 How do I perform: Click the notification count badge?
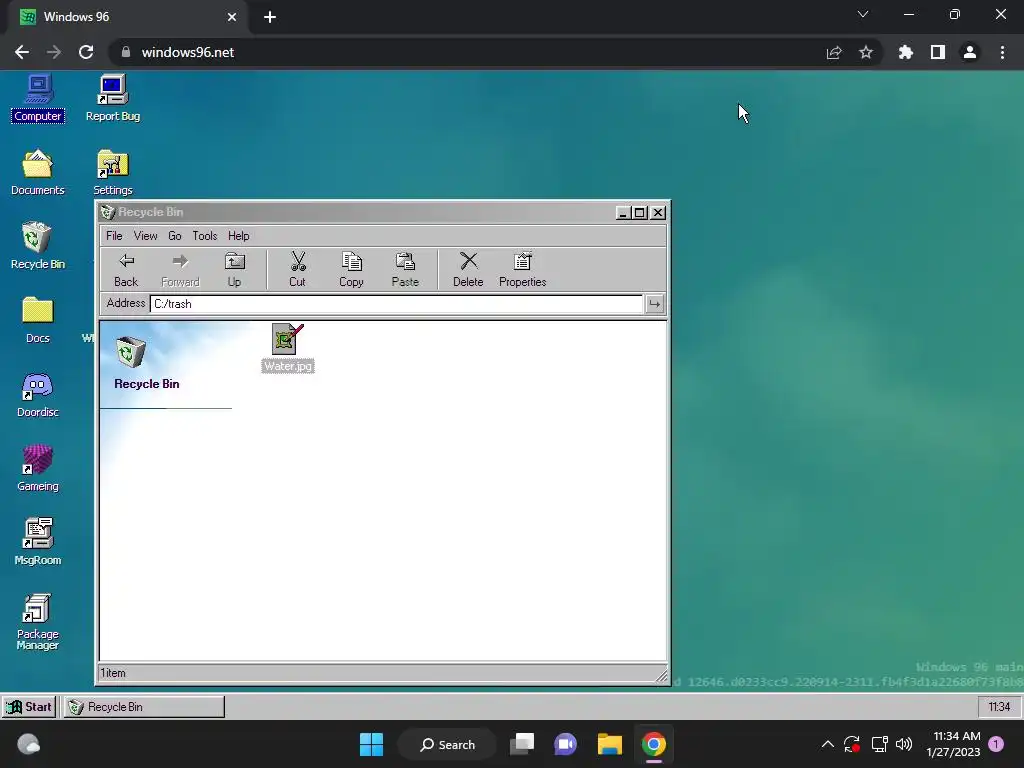point(996,744)
